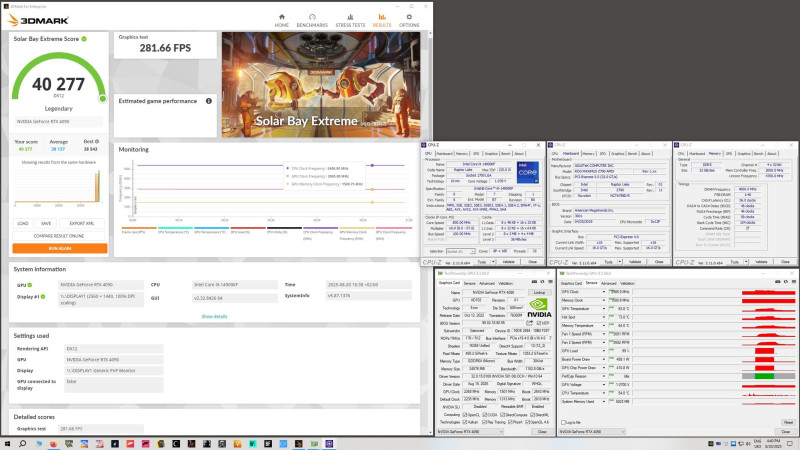Click the score gauge end handle
The height and width of the screenshot is (450, 800).
(103, 99)
